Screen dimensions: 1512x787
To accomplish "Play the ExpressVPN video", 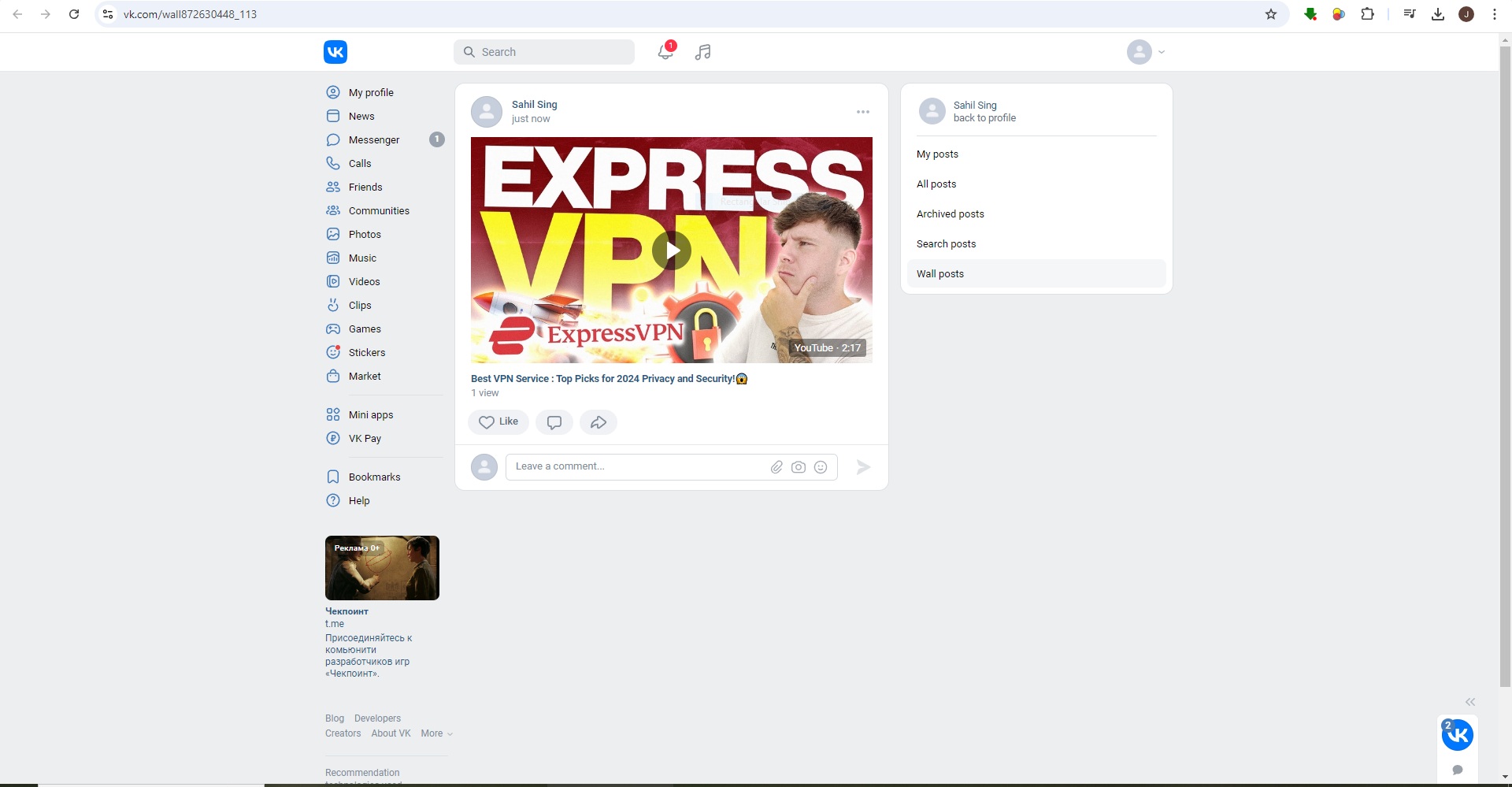I will click(672, 251).
